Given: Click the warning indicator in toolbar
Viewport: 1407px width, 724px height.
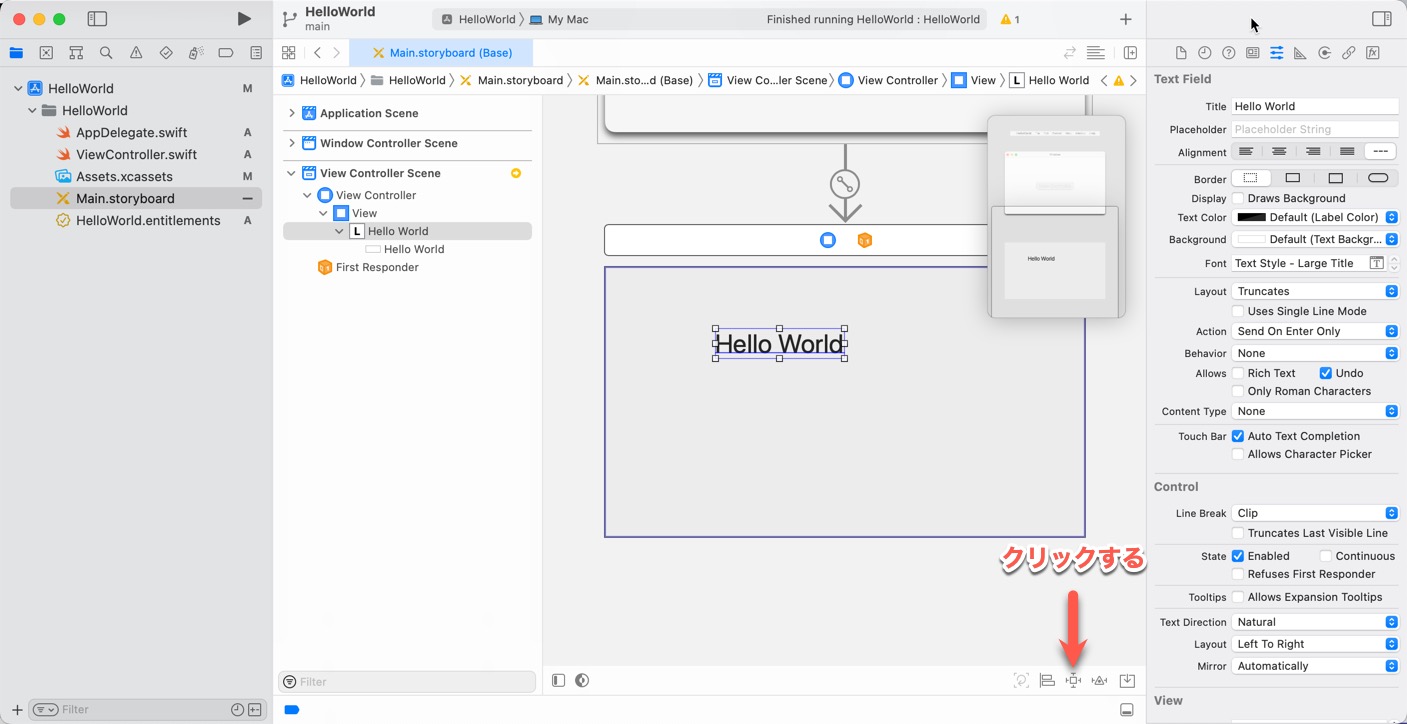Looking at the screenshot, I should coord(1010,19).
